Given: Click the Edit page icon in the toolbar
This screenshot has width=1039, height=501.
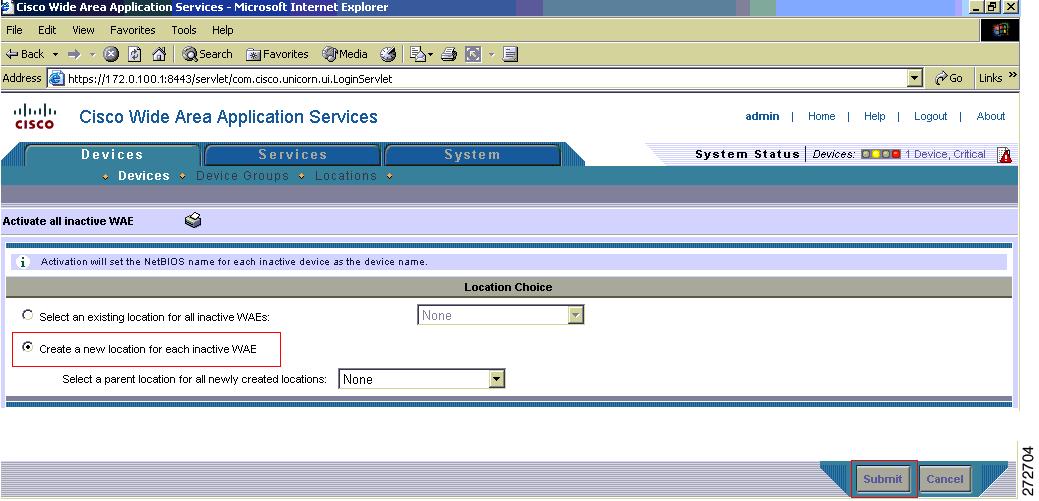Looking at the screenshot, I should [473, 54].
